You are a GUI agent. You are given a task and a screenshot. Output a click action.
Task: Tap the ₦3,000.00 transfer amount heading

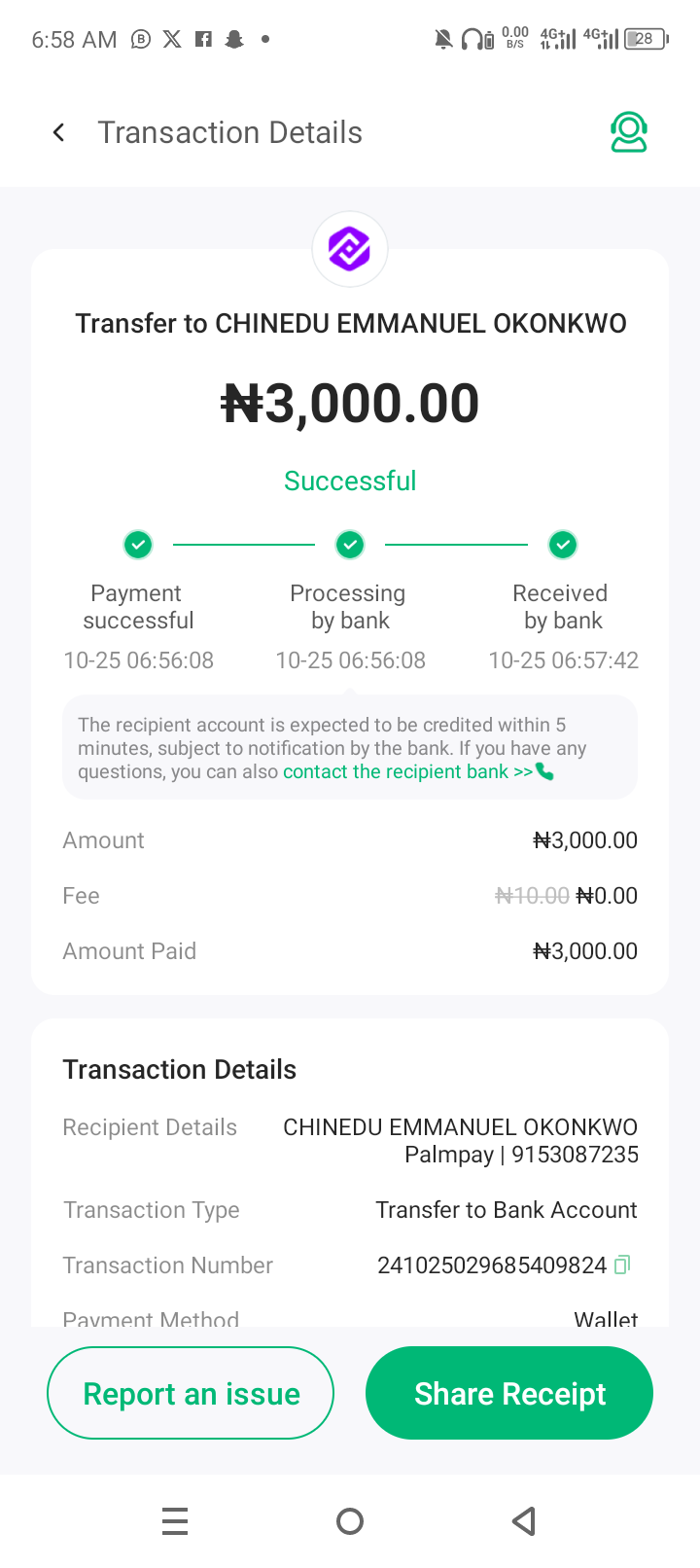[350, 404]
